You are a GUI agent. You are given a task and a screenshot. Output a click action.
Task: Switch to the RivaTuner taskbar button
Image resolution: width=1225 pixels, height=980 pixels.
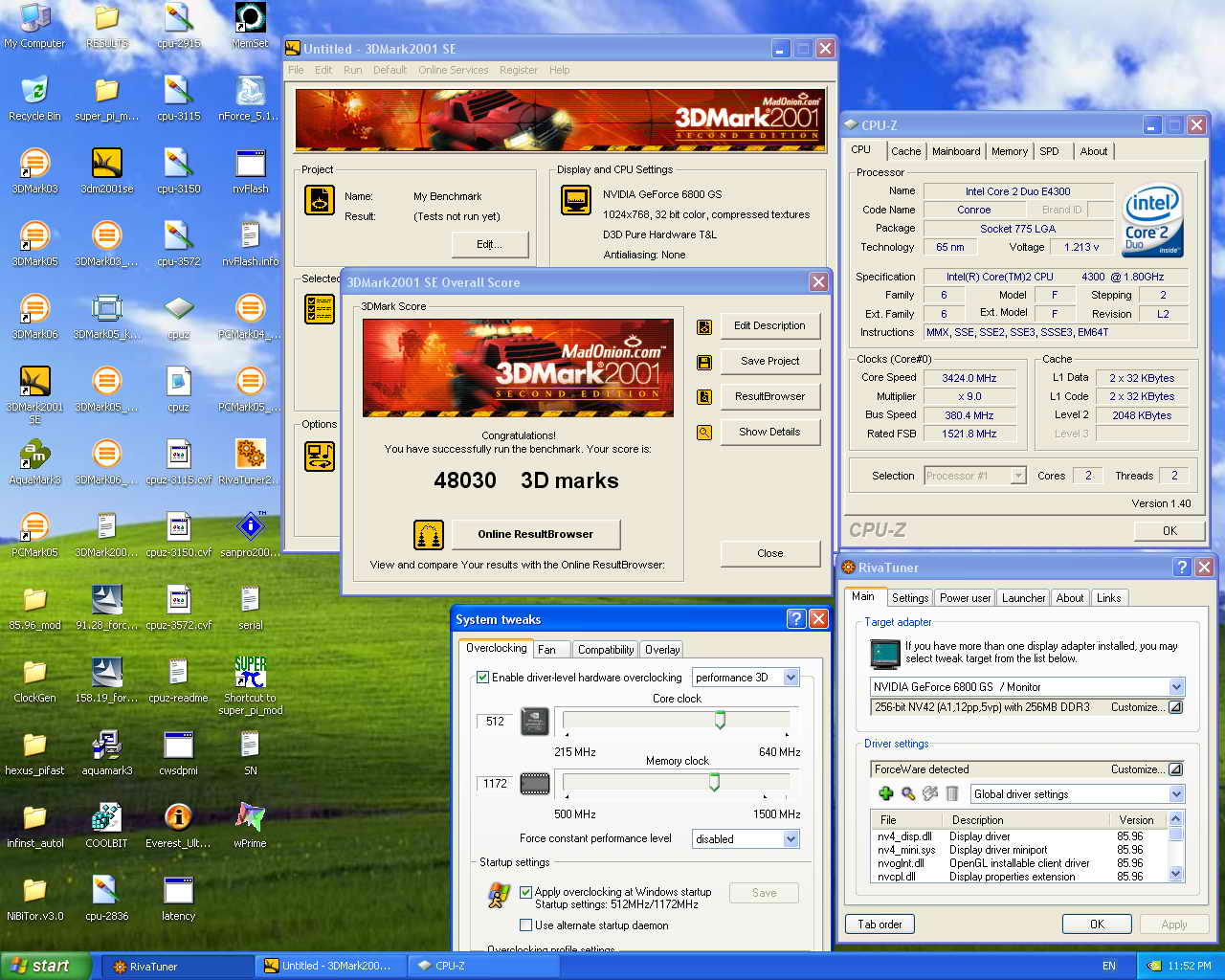pyautogui.click(x=178, y=966)
